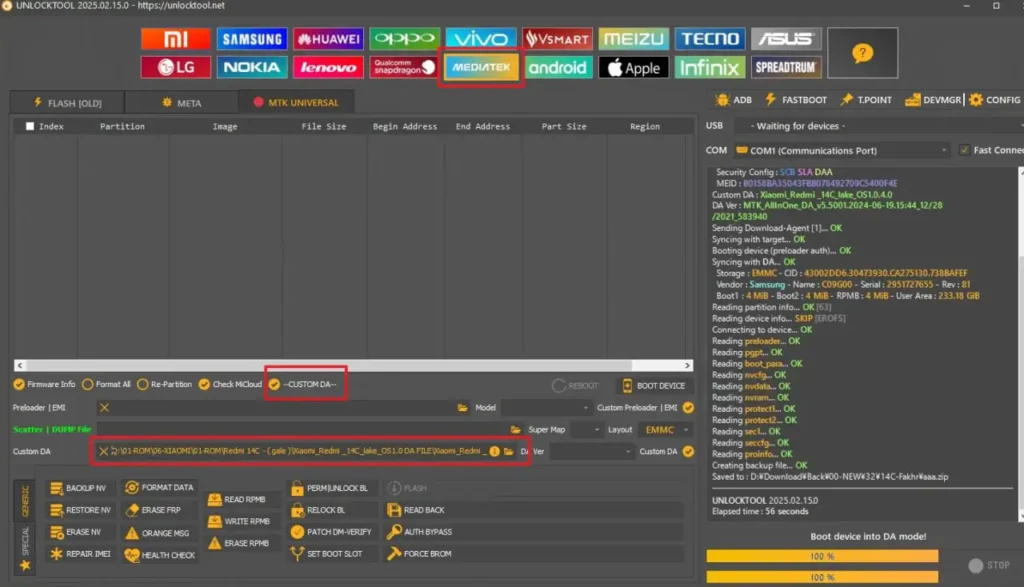
Task: Select the MediaTek chipset logo
Action: tap(481, 67)
